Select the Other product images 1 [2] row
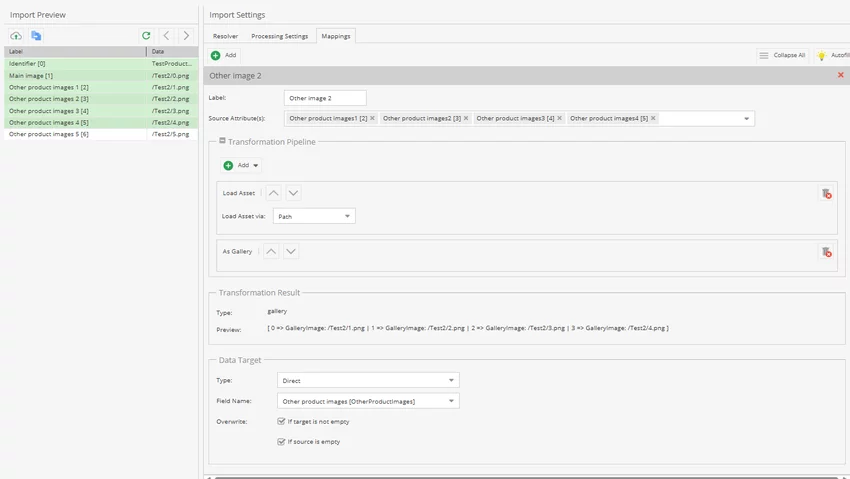This screenshot has width=850, height=479. click(x=101, y=87)
